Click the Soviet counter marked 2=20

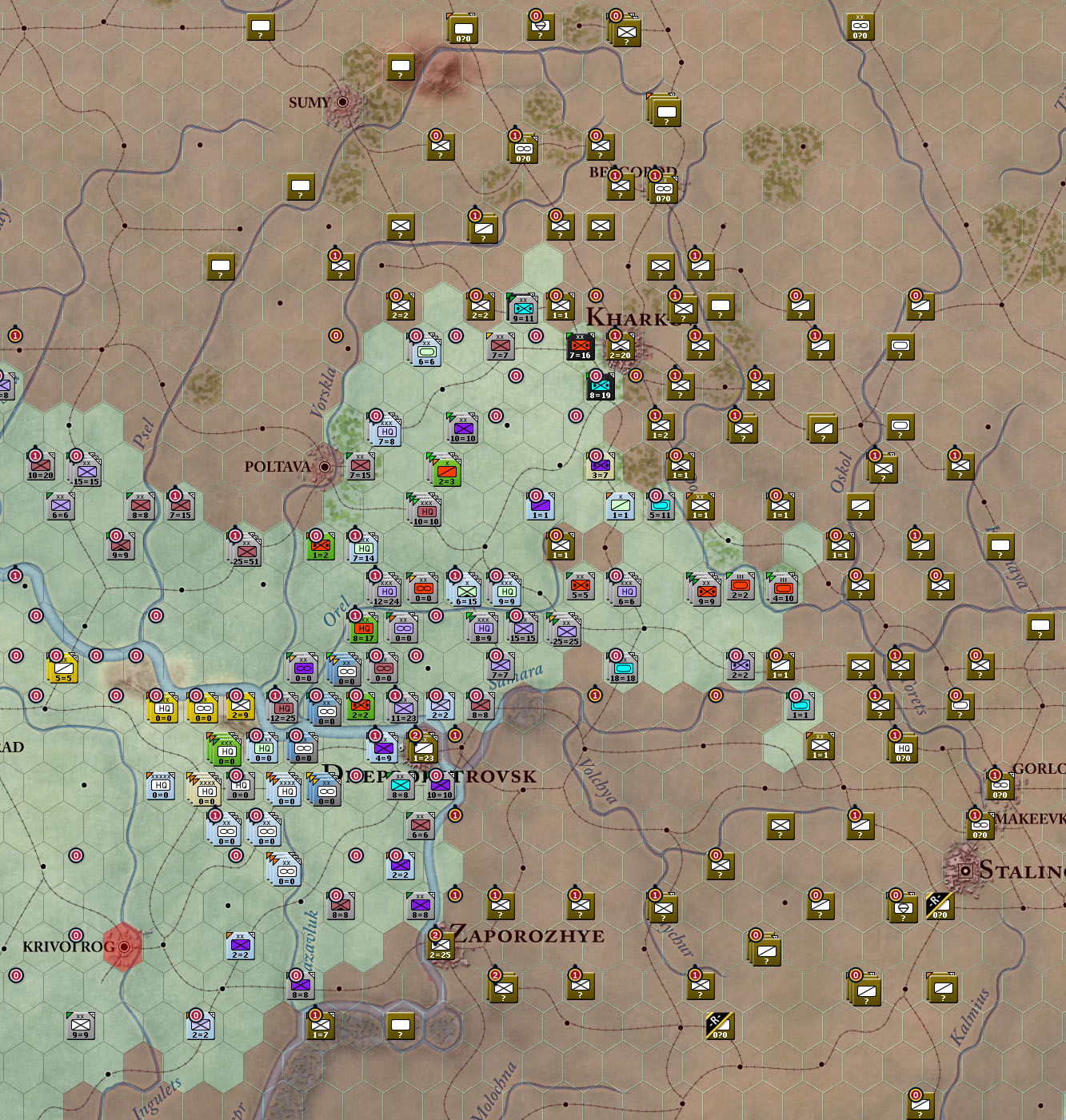tap(621, 346)
